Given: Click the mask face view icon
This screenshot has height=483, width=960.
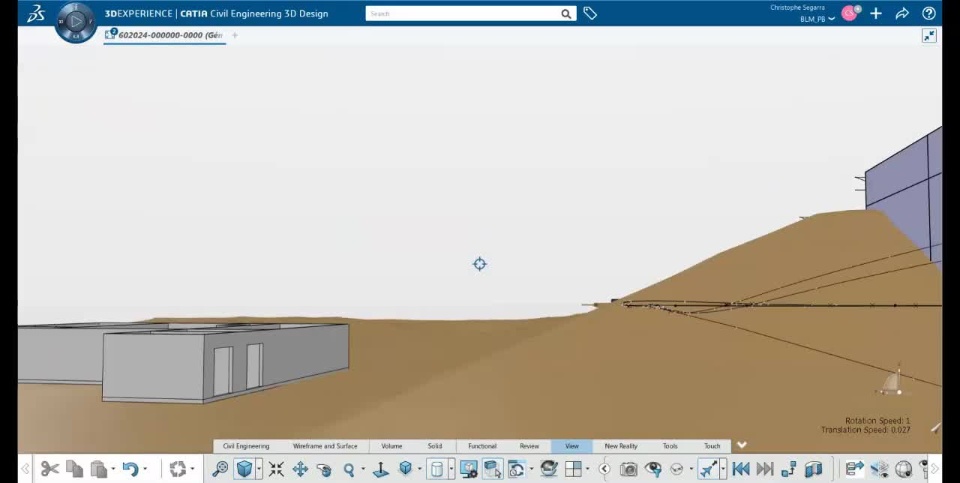Looking at the screenshot, I should (x=677, y=470).
